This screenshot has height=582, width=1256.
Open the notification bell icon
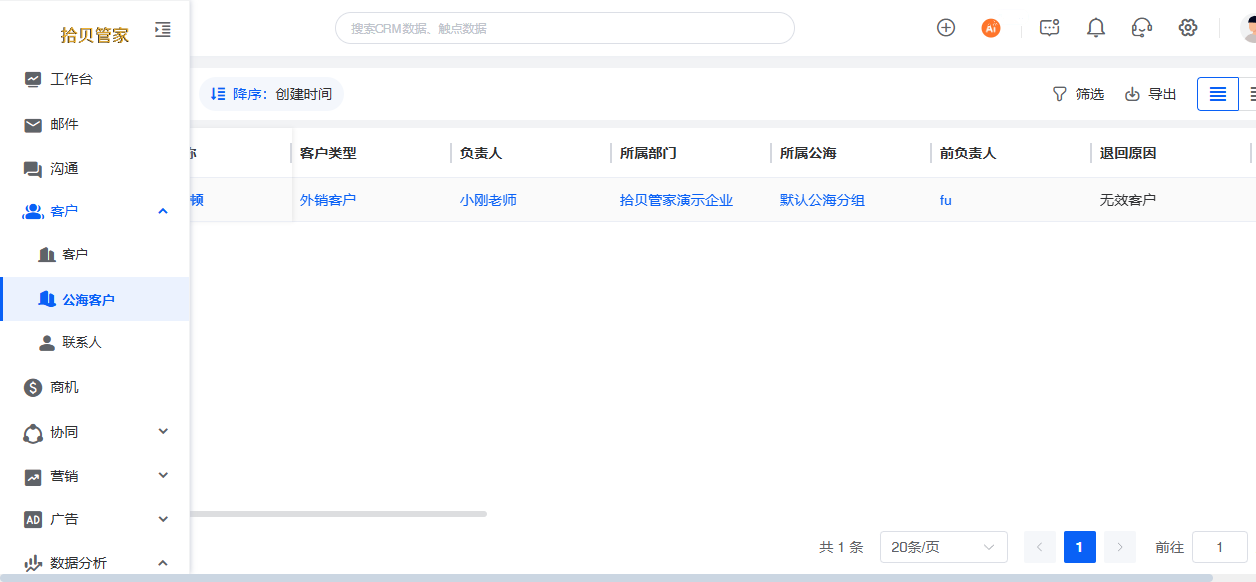click(x=1096, y=28)
